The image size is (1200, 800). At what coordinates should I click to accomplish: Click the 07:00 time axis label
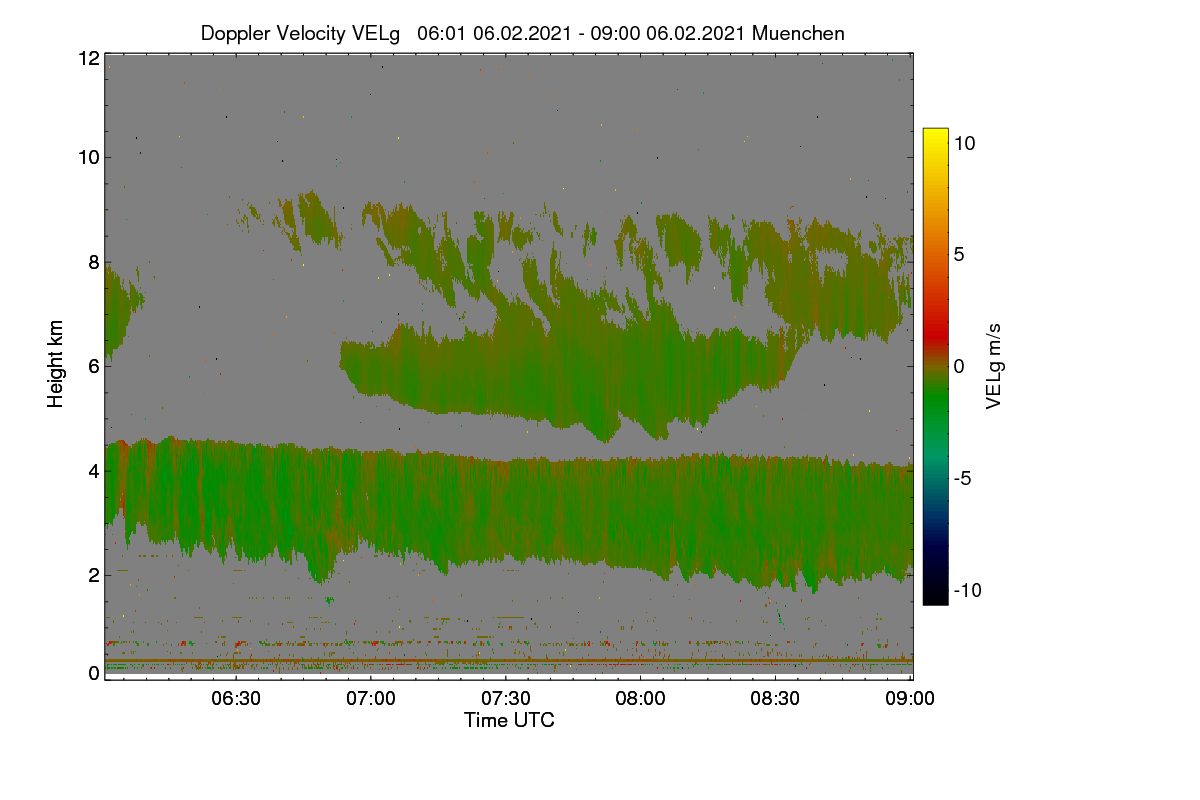371,698
